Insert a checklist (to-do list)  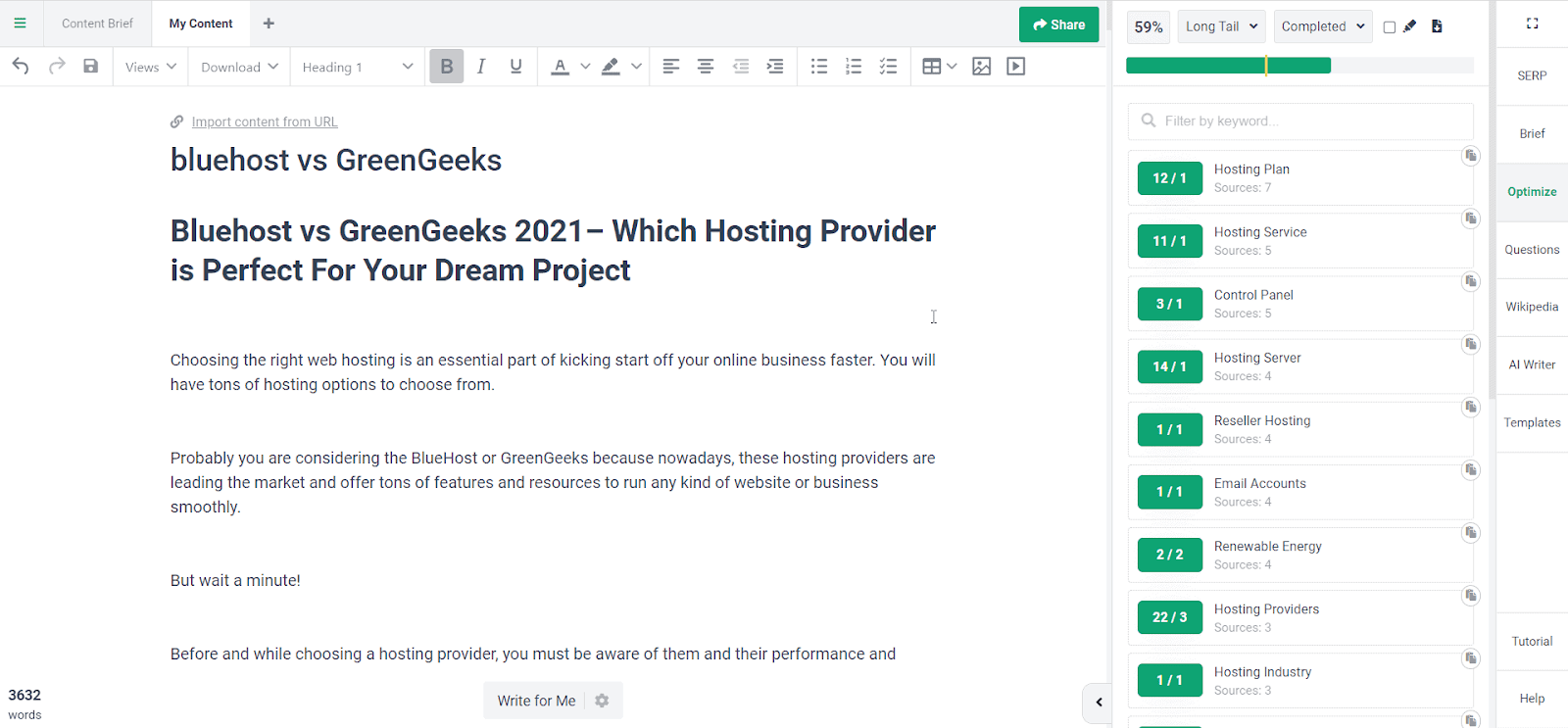pos(888,67)
